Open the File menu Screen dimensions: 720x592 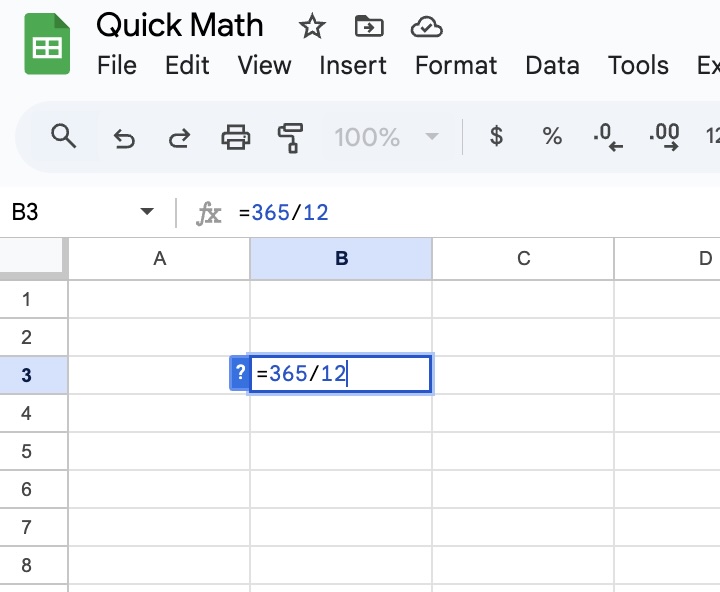[117, 65]
